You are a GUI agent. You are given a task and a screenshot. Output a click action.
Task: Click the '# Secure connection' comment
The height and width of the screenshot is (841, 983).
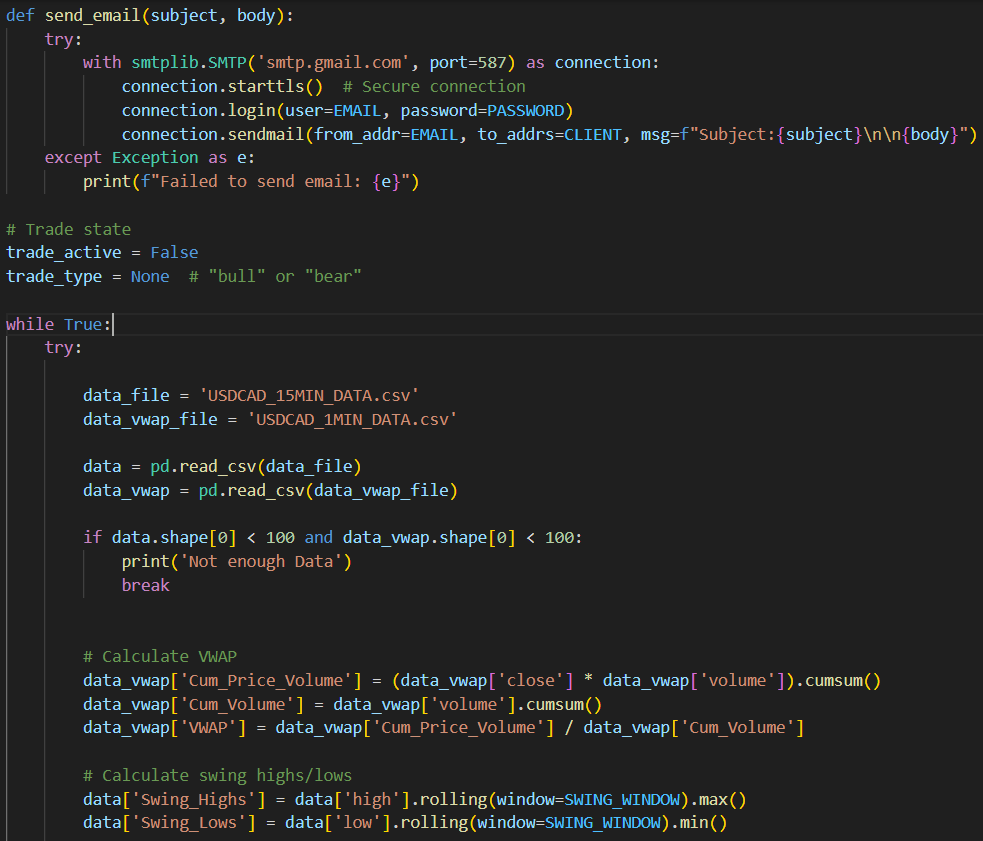coord(434,87)
